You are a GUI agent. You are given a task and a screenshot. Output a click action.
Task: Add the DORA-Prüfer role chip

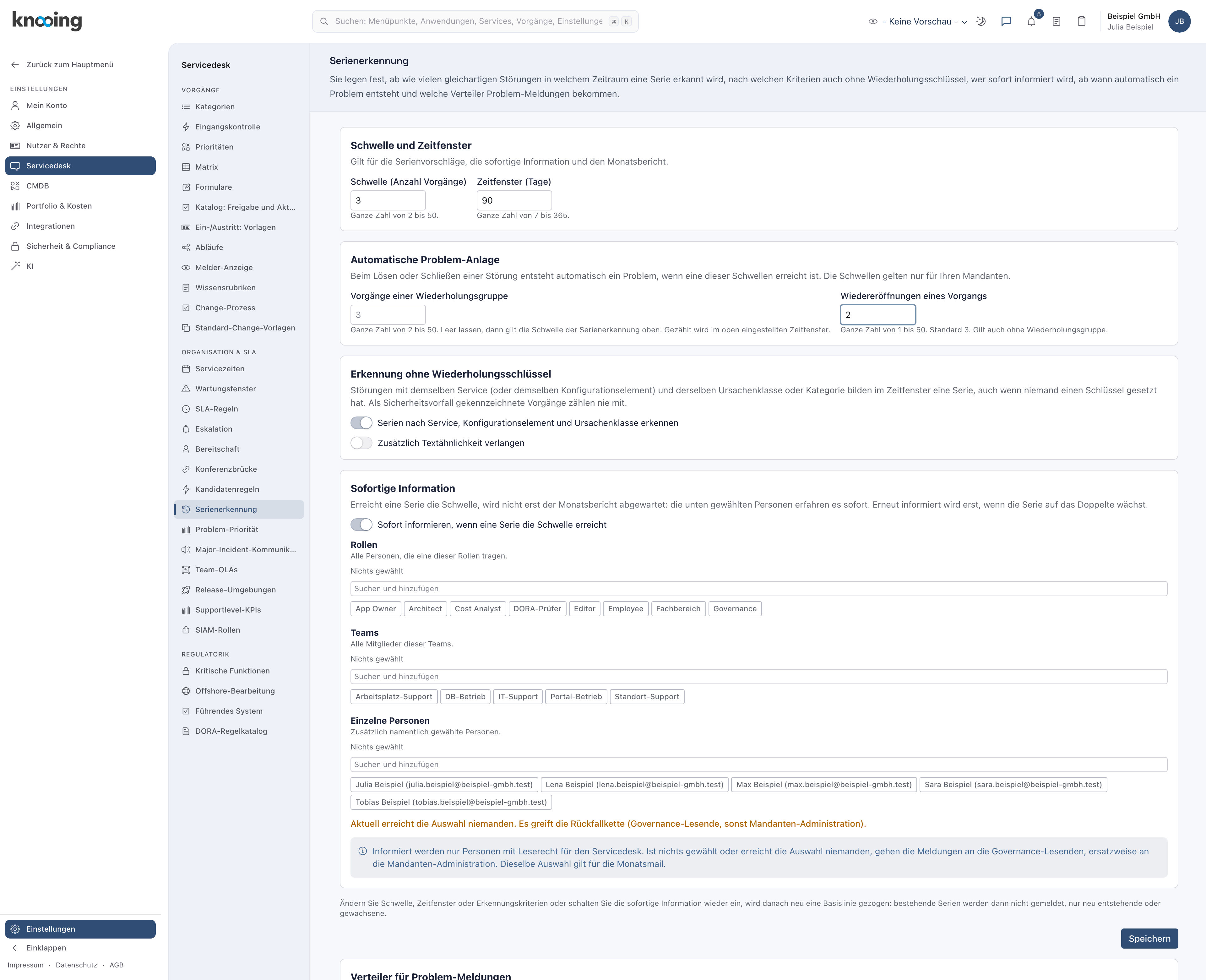point(537,608)
